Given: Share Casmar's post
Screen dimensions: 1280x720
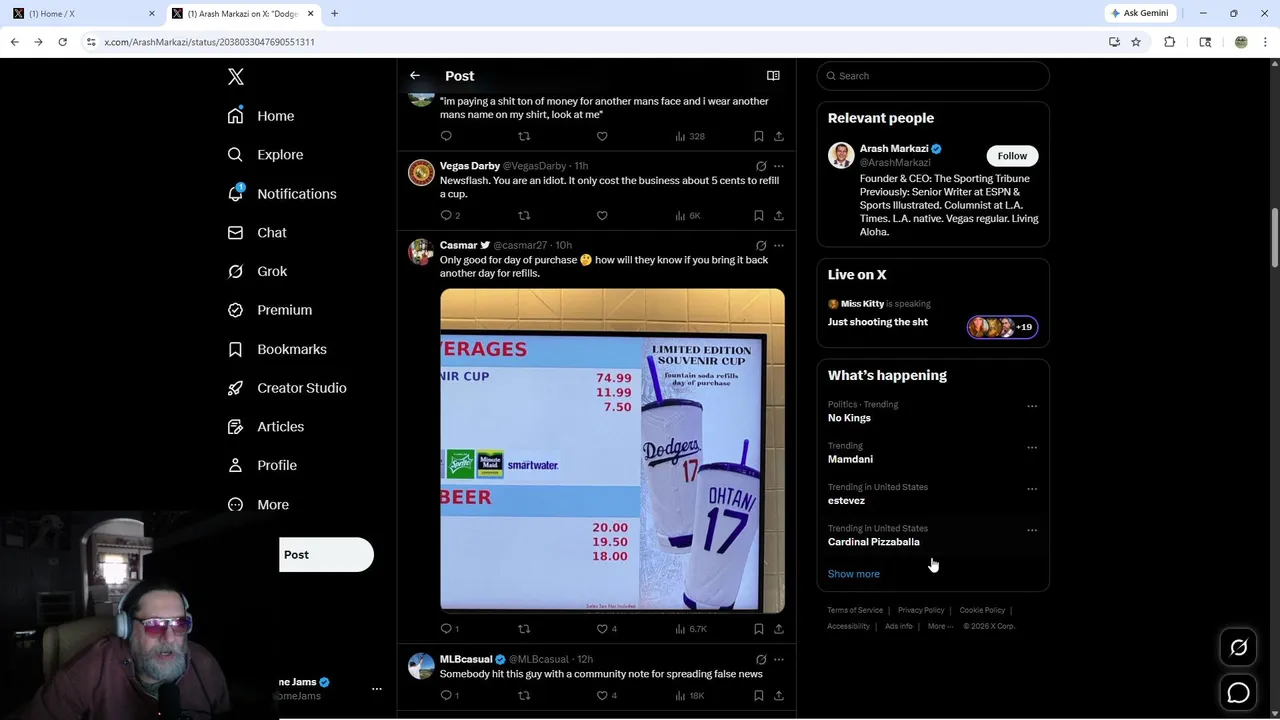Looking at the screenshot, I should 779,629.
